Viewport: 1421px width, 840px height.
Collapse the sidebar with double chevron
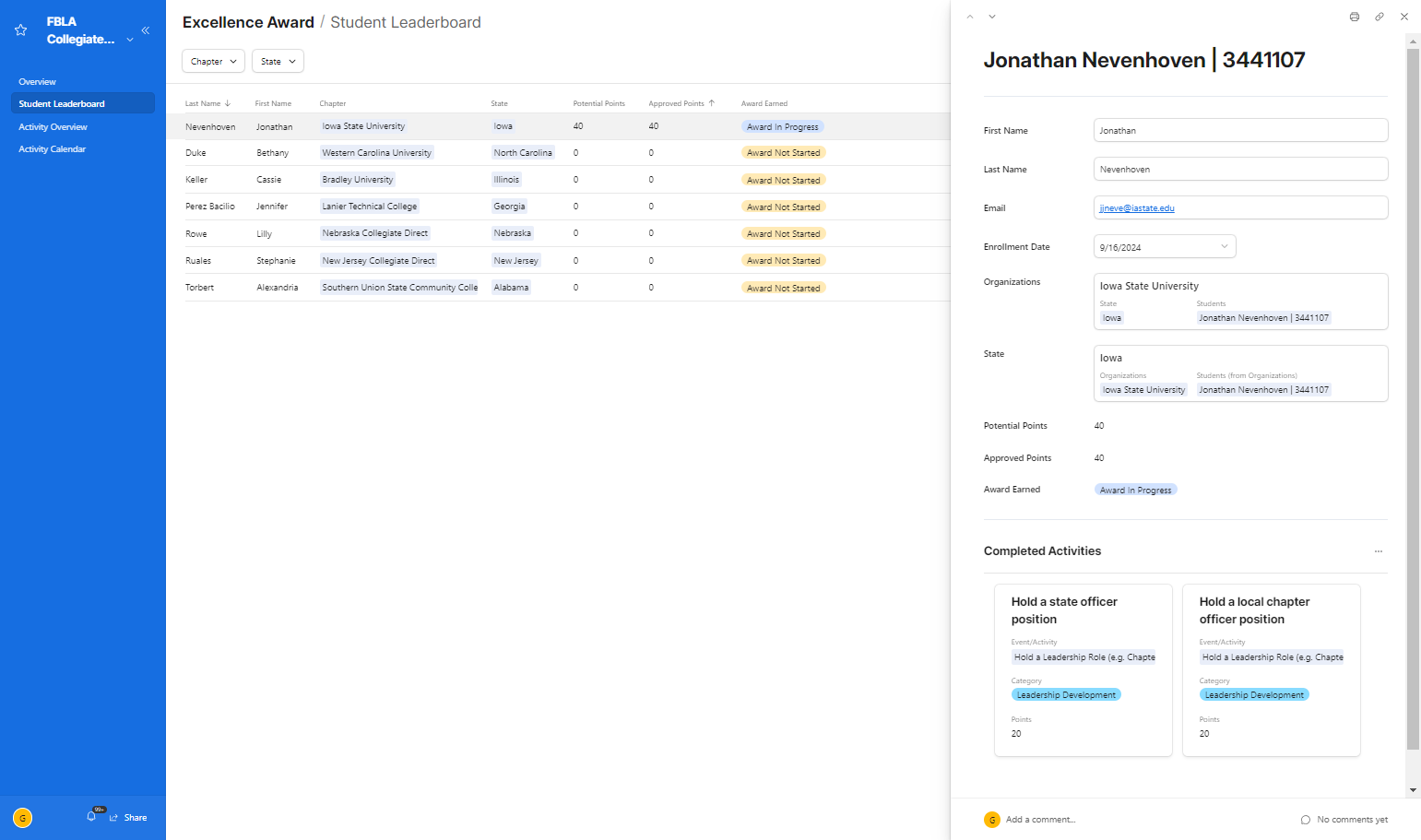145,30
